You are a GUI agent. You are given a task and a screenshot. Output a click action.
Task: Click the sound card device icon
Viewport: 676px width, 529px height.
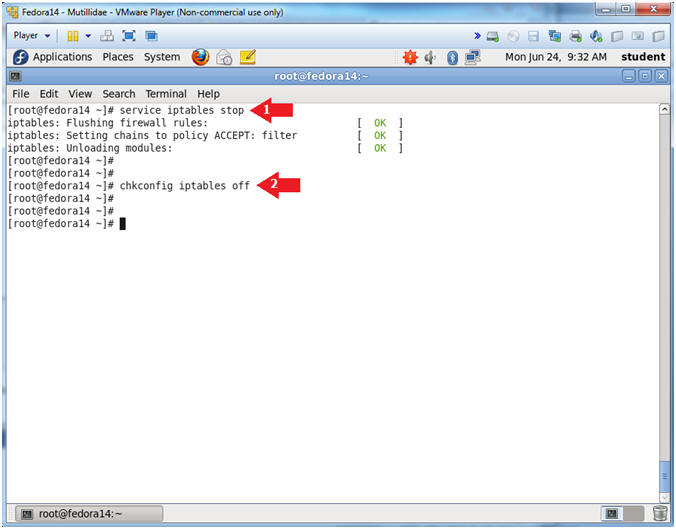pyautogui.click(x=596, y=36)
